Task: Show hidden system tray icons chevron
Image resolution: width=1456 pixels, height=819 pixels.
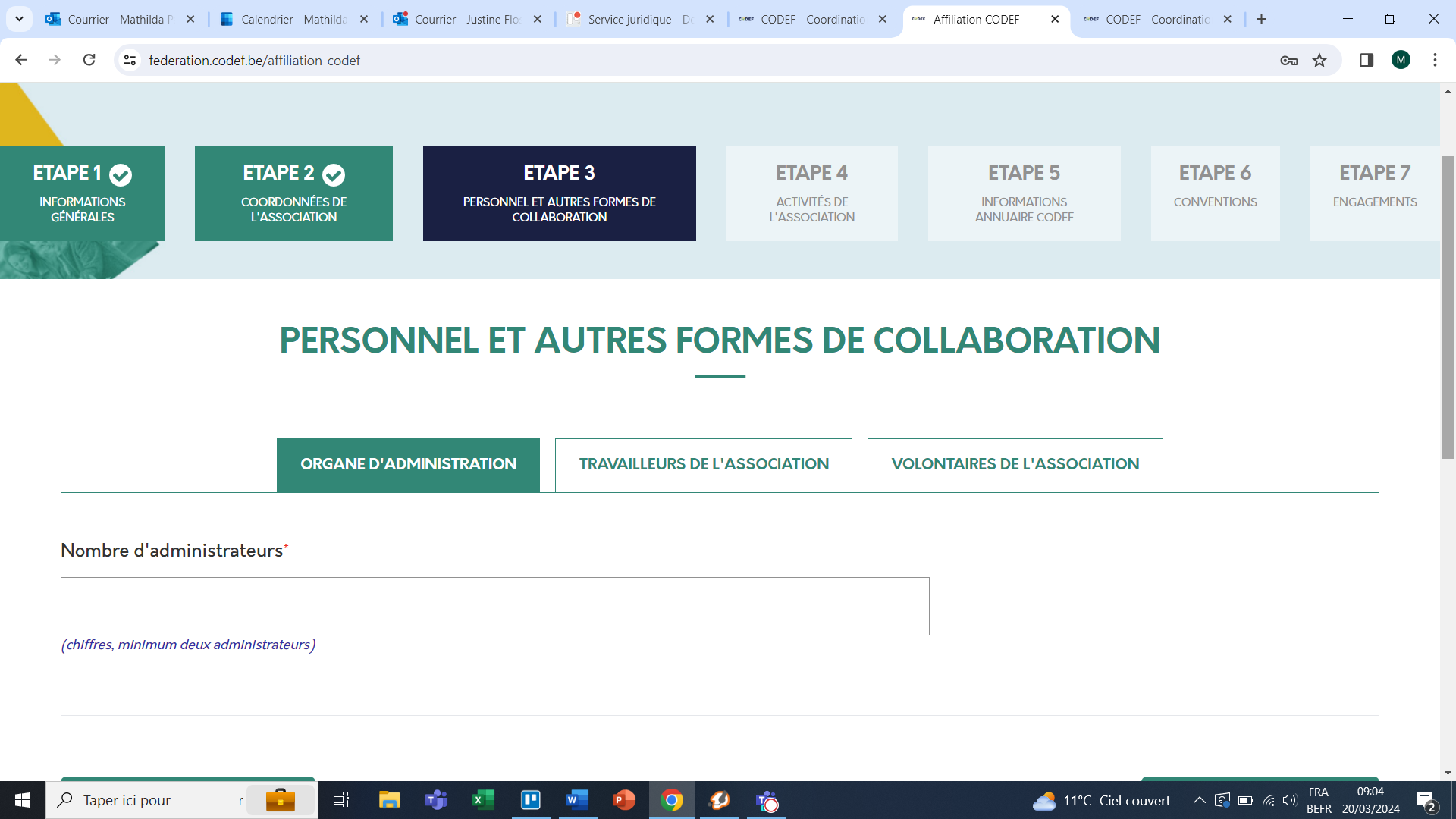Action: click(1199, 800)
